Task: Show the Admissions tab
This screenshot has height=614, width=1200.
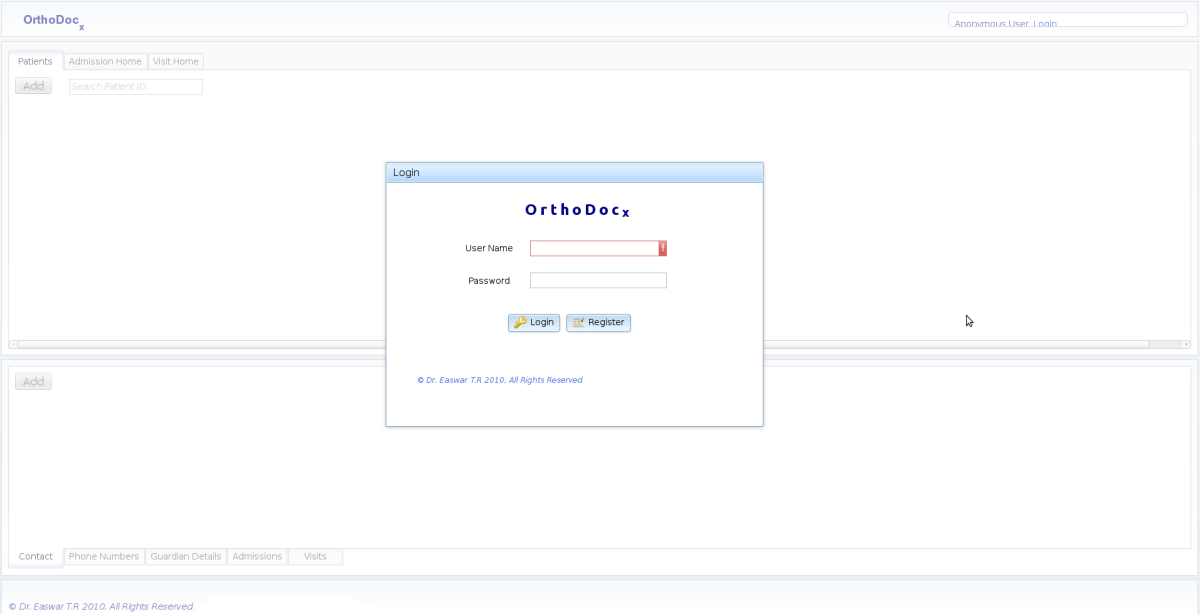Action: 257,557
